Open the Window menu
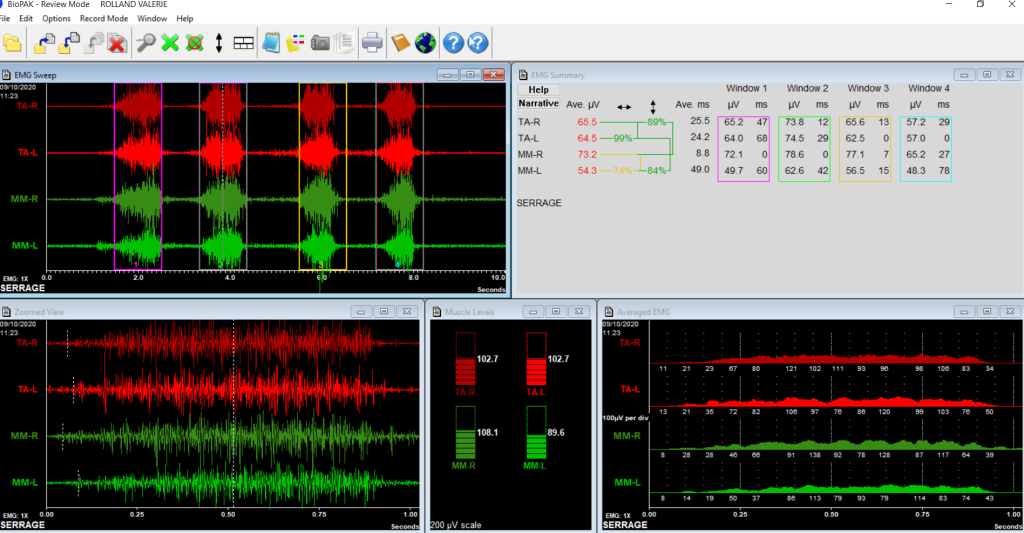The height and width of the screenshot is (533, 1024). click(x=152, y=18)
